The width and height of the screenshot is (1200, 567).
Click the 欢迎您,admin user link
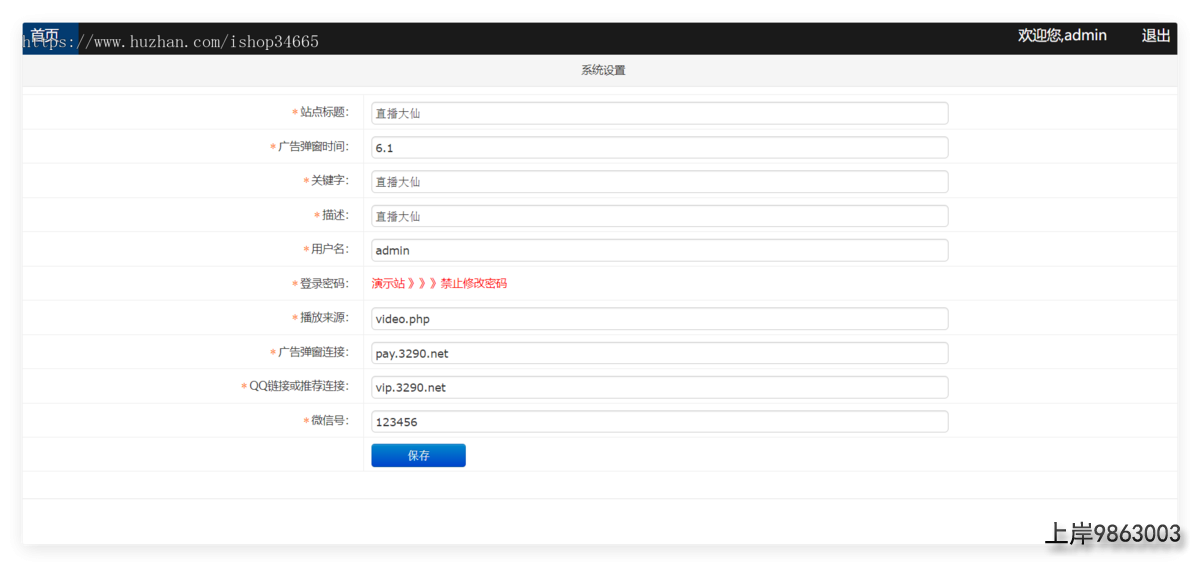(x=1062, y=36)
